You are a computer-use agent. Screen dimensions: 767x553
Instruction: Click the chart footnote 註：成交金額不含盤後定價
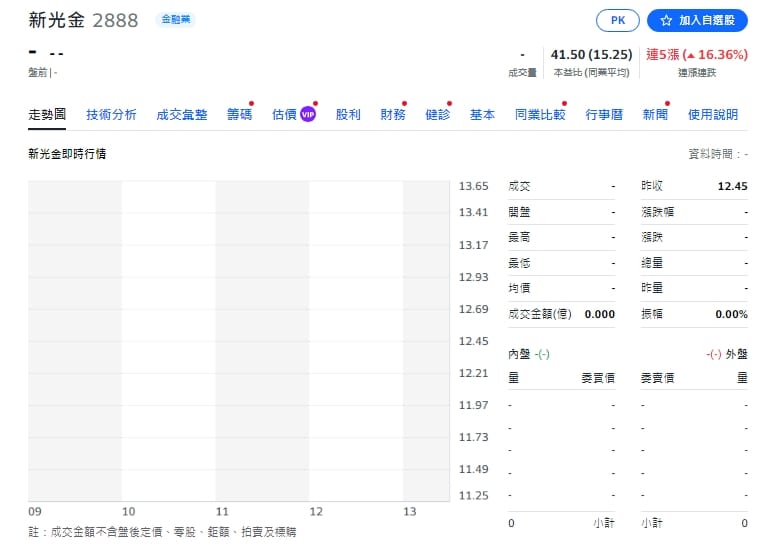[162, 531]
